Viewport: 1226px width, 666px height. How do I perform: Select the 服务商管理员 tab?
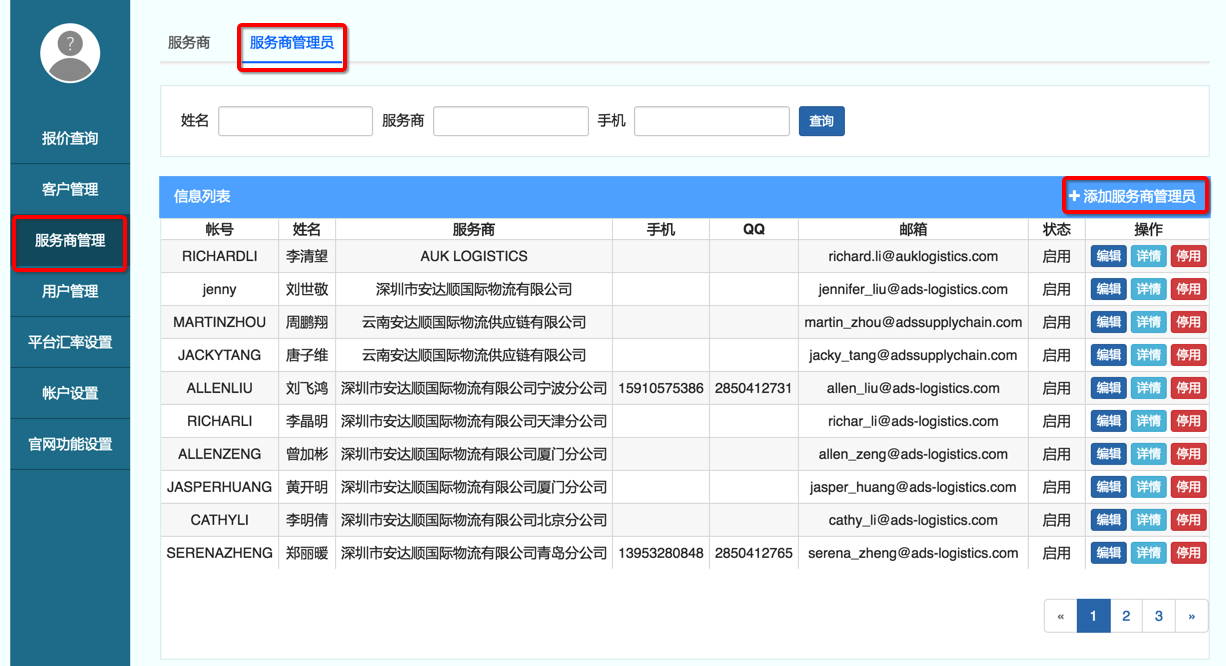tap(292, 43)
